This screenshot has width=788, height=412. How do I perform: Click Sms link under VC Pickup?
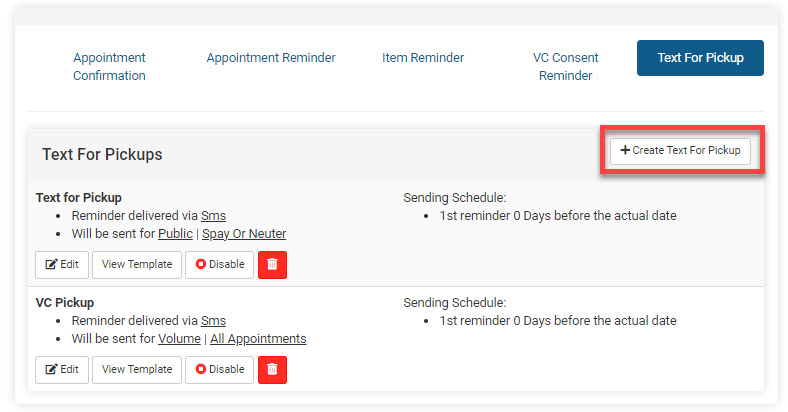pyautogui.click(x=213, y=321)
